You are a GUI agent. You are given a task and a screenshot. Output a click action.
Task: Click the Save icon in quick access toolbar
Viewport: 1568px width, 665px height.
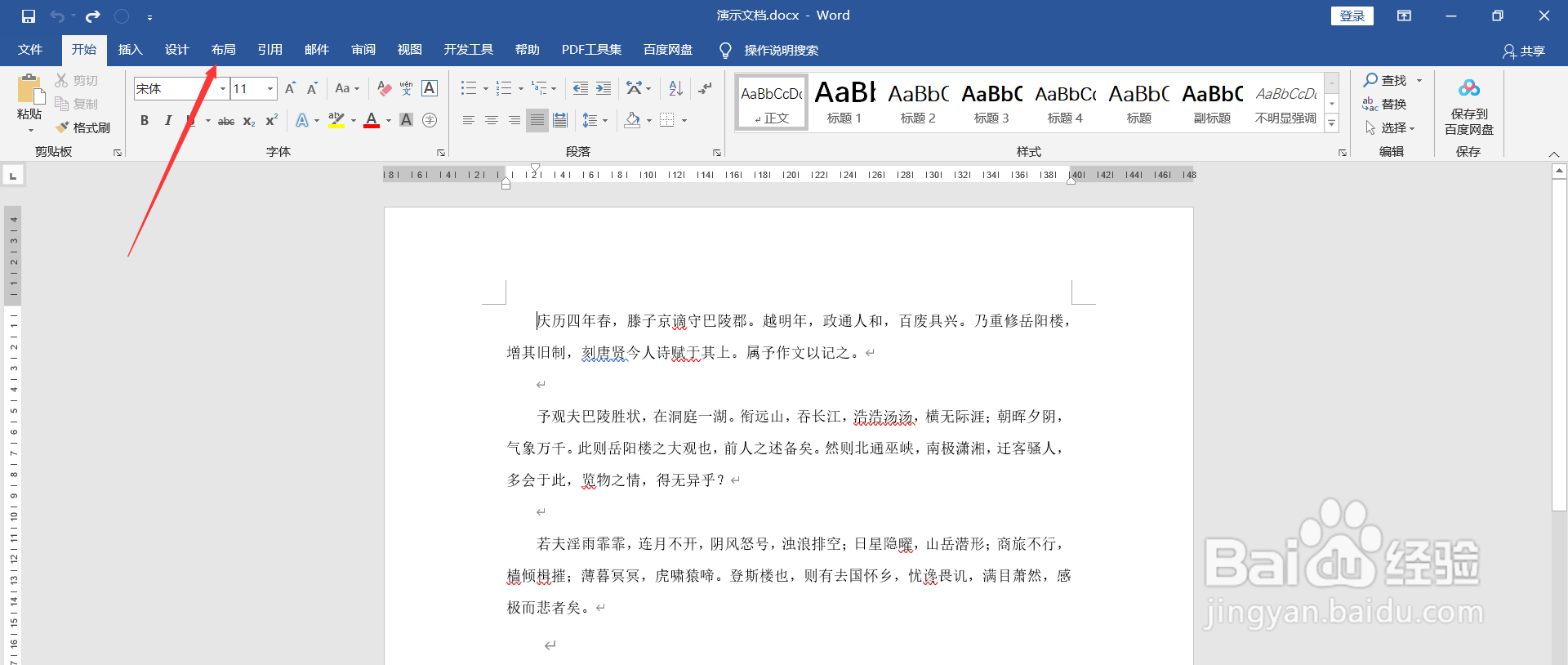coord(29,16)
